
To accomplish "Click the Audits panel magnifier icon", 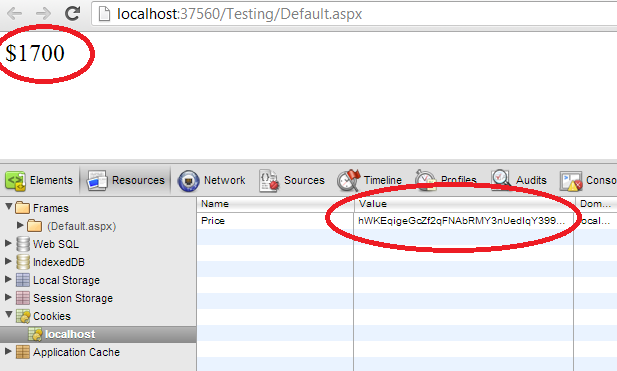I will click(501, 180).
